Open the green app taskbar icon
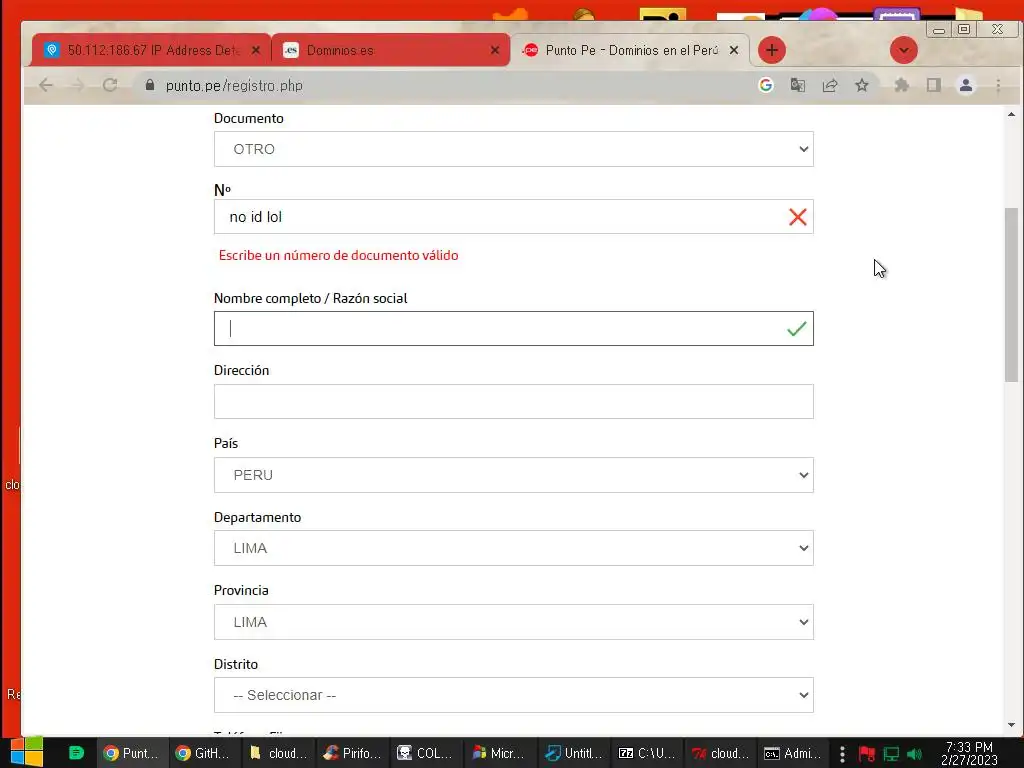 point(76,753)
